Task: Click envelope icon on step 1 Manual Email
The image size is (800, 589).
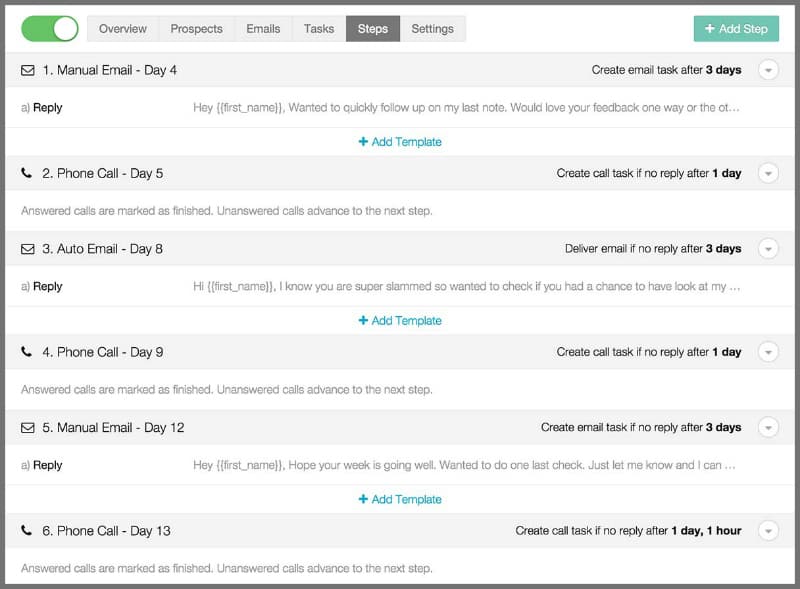Action: 28,70
